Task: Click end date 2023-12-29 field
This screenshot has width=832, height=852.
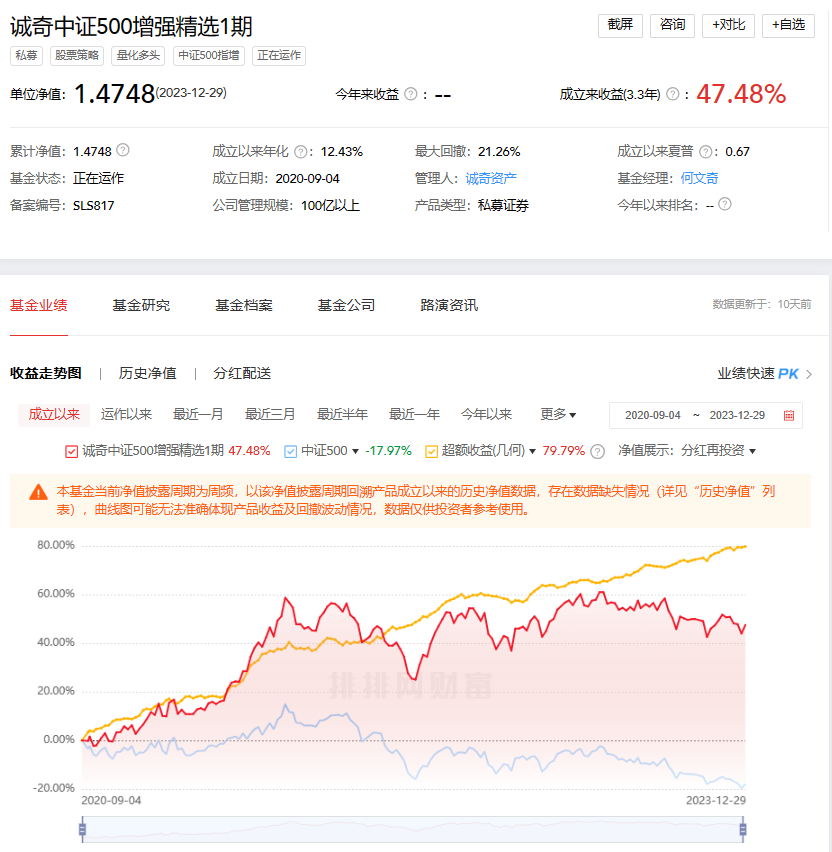Action: [x=737, y=416]
